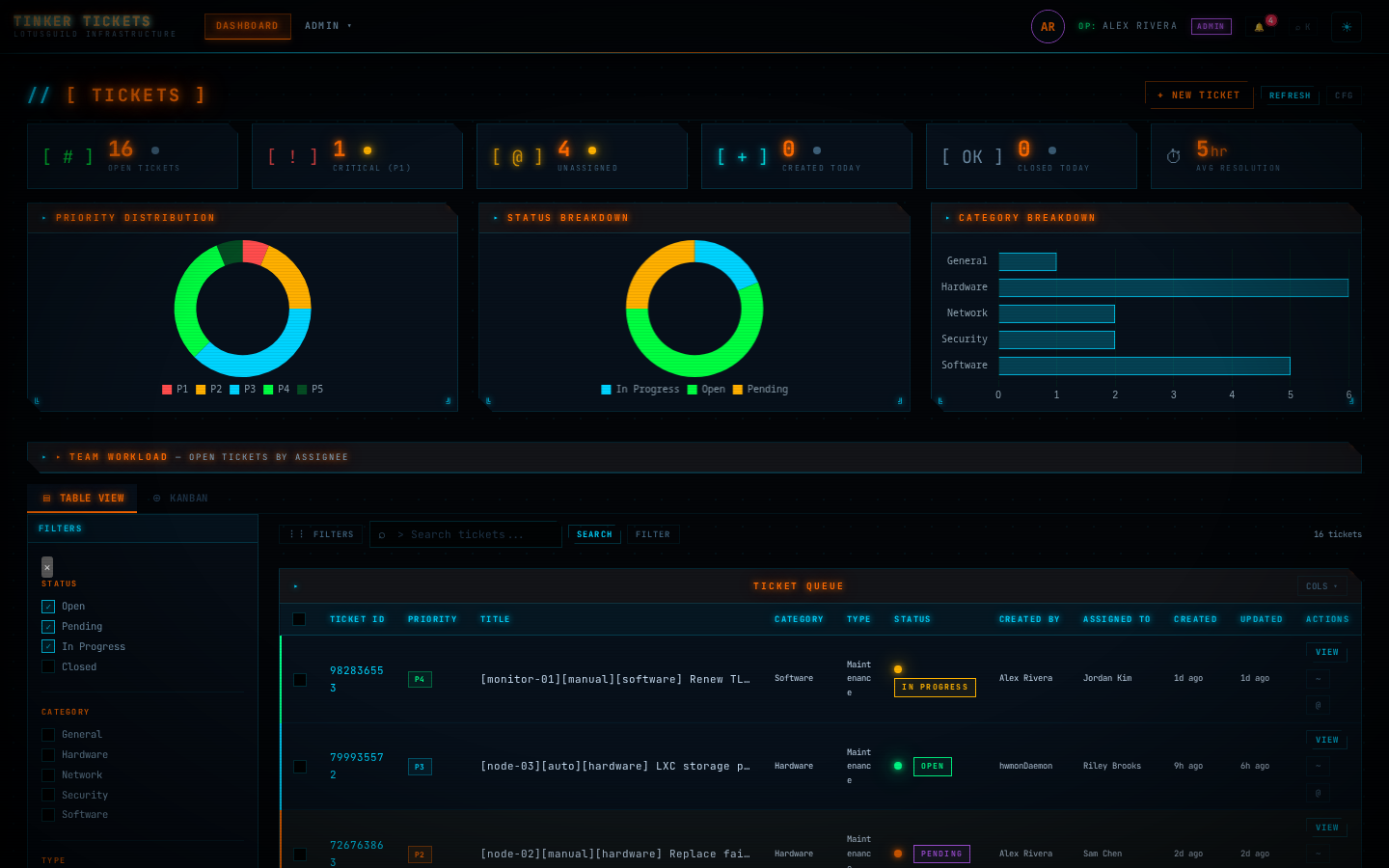The image size is (1389, 868).
Task: Collapse the Ticket Queue panel arrow
Action: point(295,586)
